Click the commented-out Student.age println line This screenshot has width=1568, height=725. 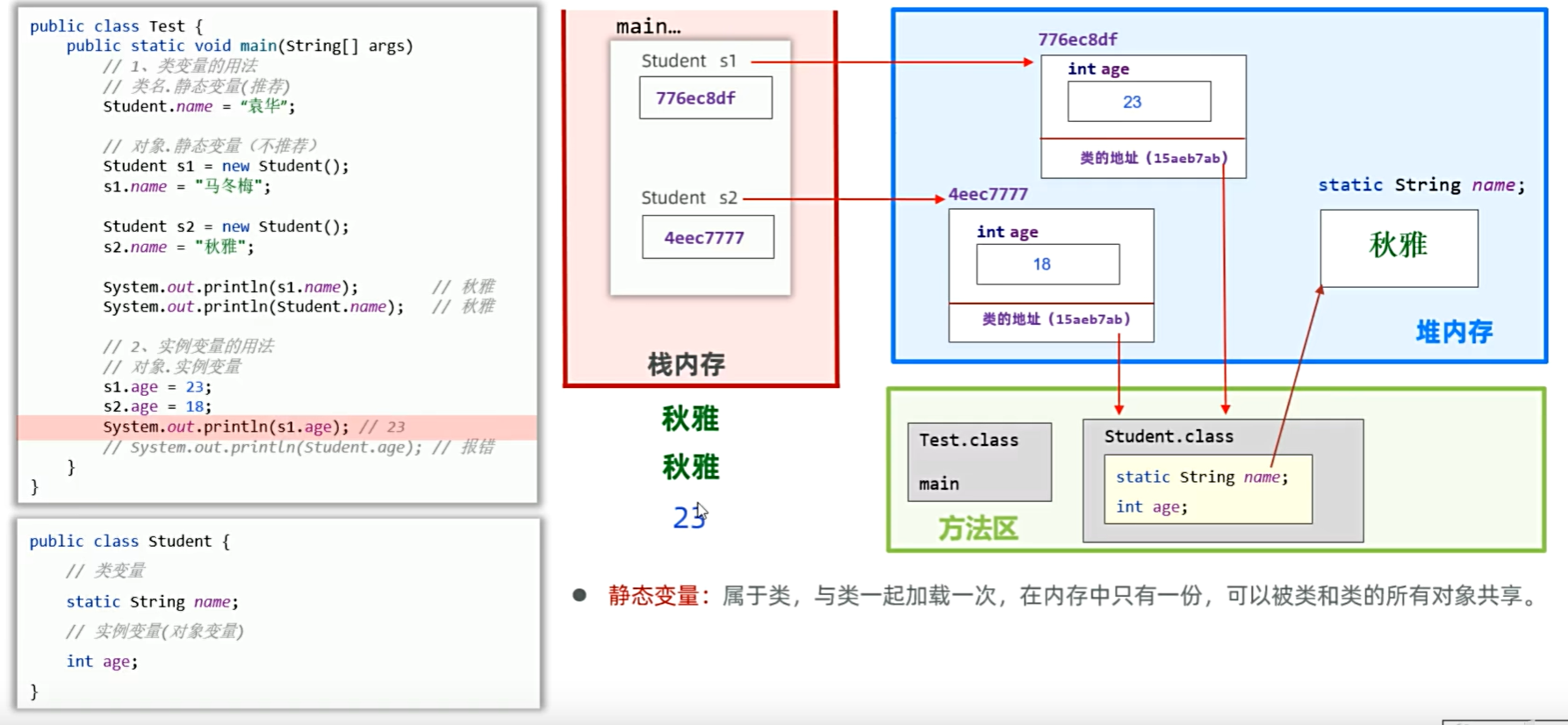pos(298,447)
